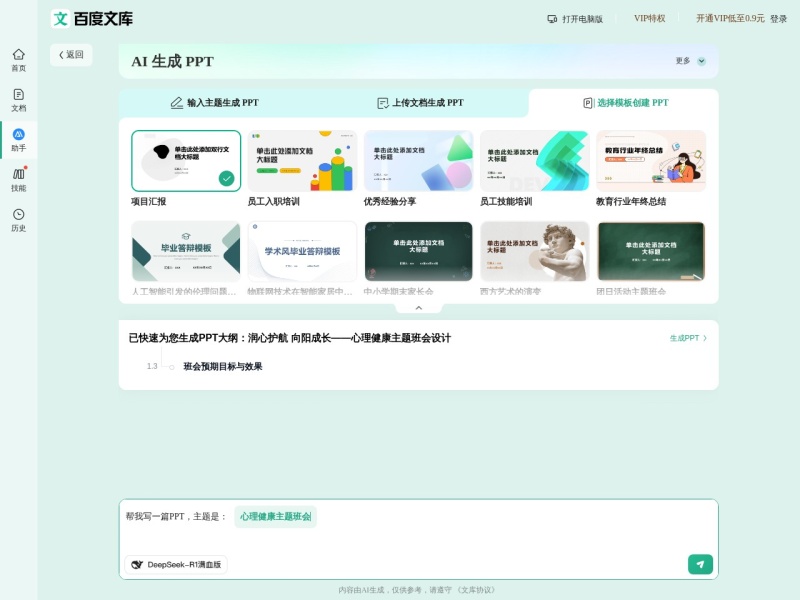Click the monitor icon beside 打开电脑版

552,19
